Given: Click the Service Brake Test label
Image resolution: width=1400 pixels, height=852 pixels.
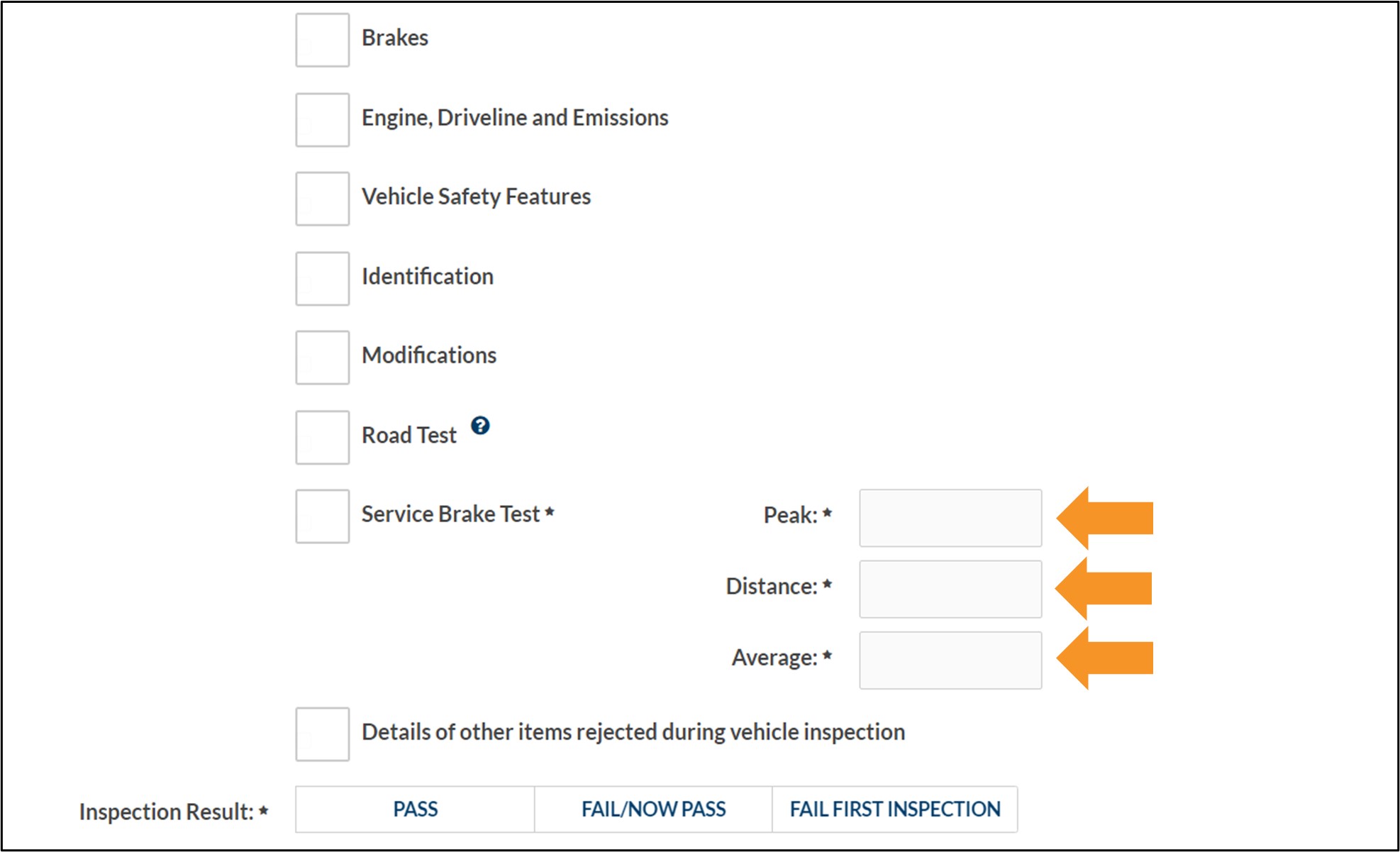Looking at the screenshot, I should [x=451, y=514].
